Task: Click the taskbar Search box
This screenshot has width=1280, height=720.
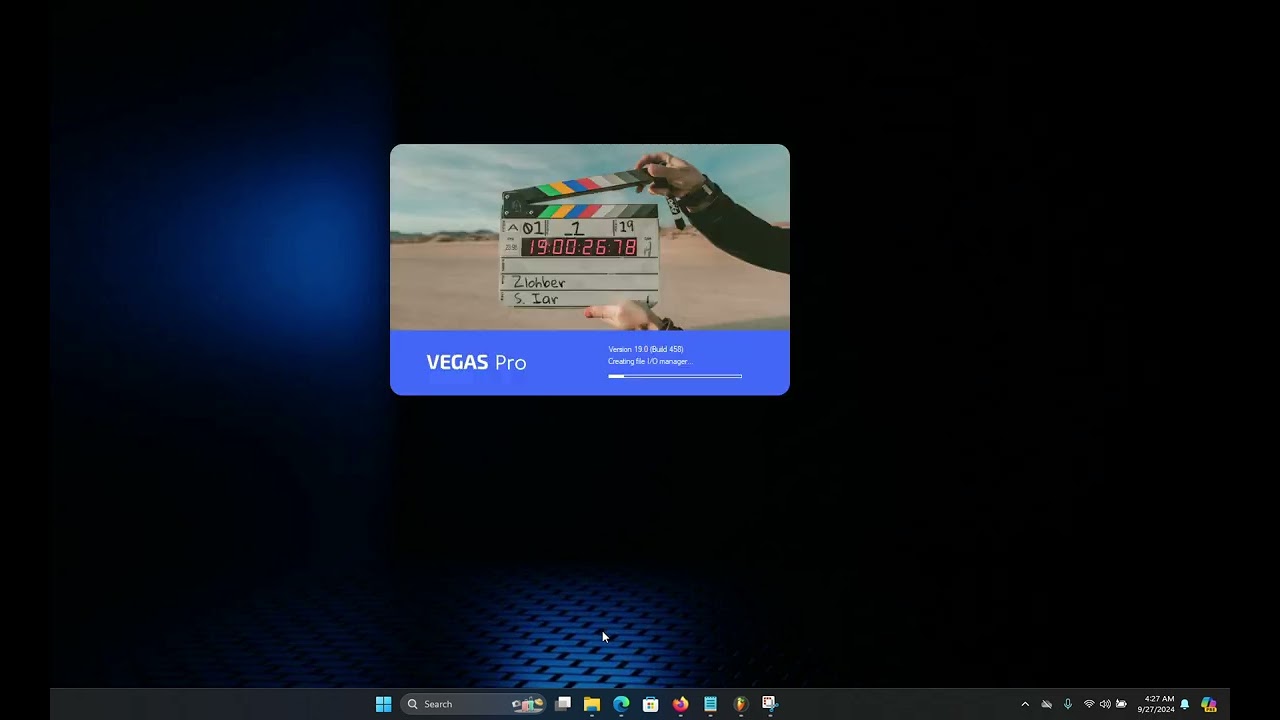Action: pos(475,704)
